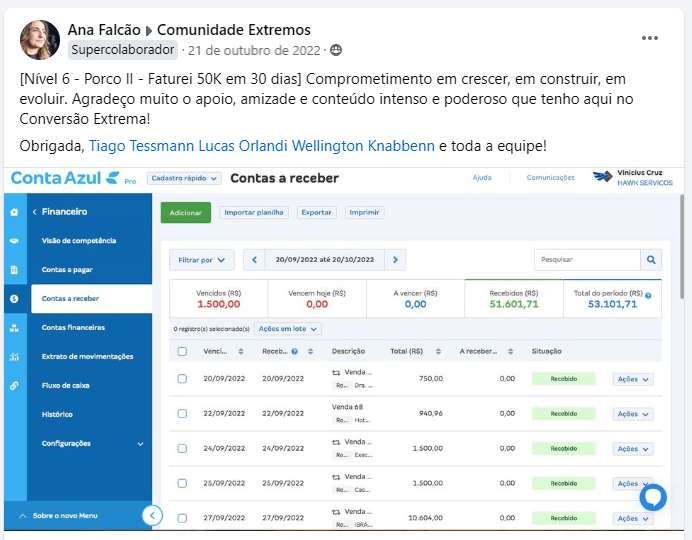Image resolution: width=692 pixels, height=540 pixels.
Task: Click the Exportar button
Action: 316,213
